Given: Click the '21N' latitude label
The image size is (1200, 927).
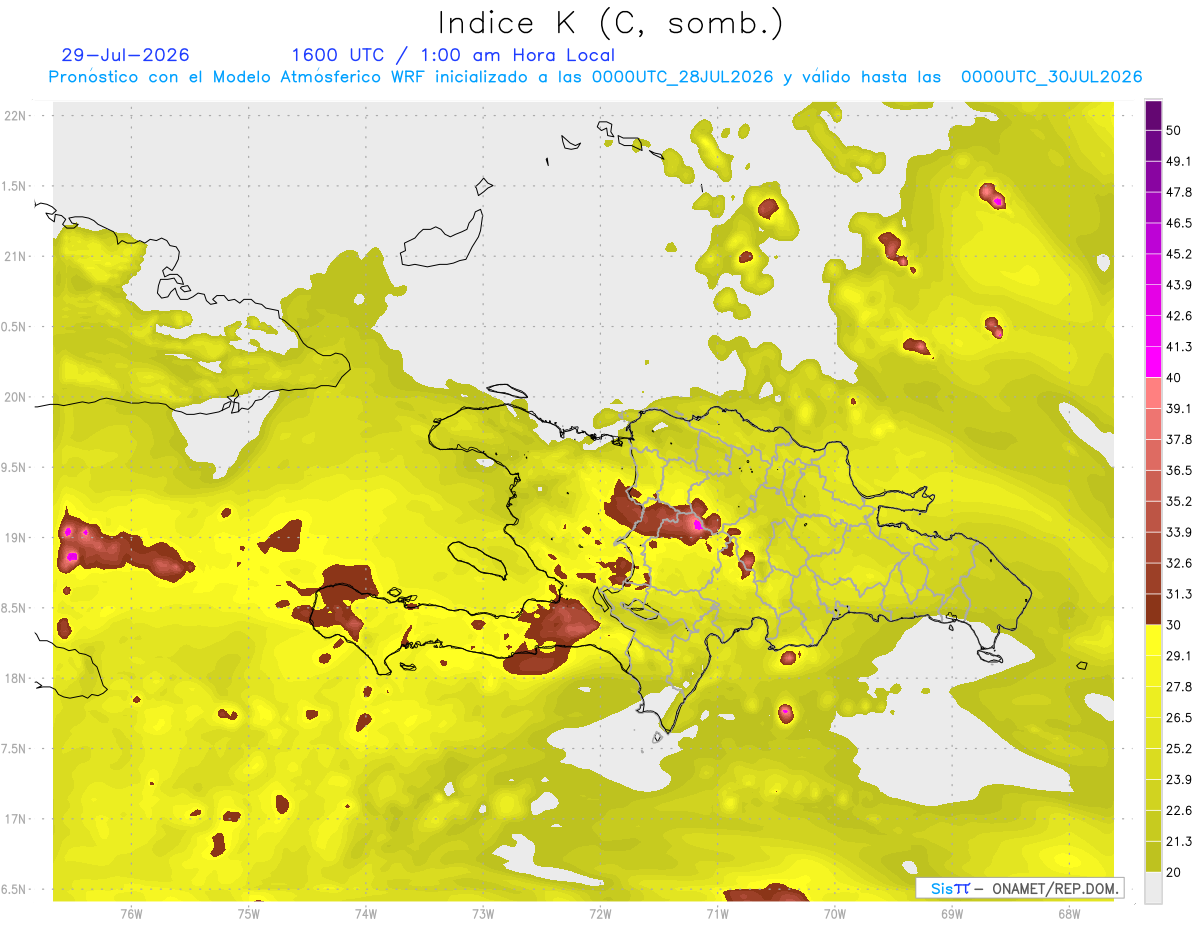Looking at the screenshot, I should 17,257.
